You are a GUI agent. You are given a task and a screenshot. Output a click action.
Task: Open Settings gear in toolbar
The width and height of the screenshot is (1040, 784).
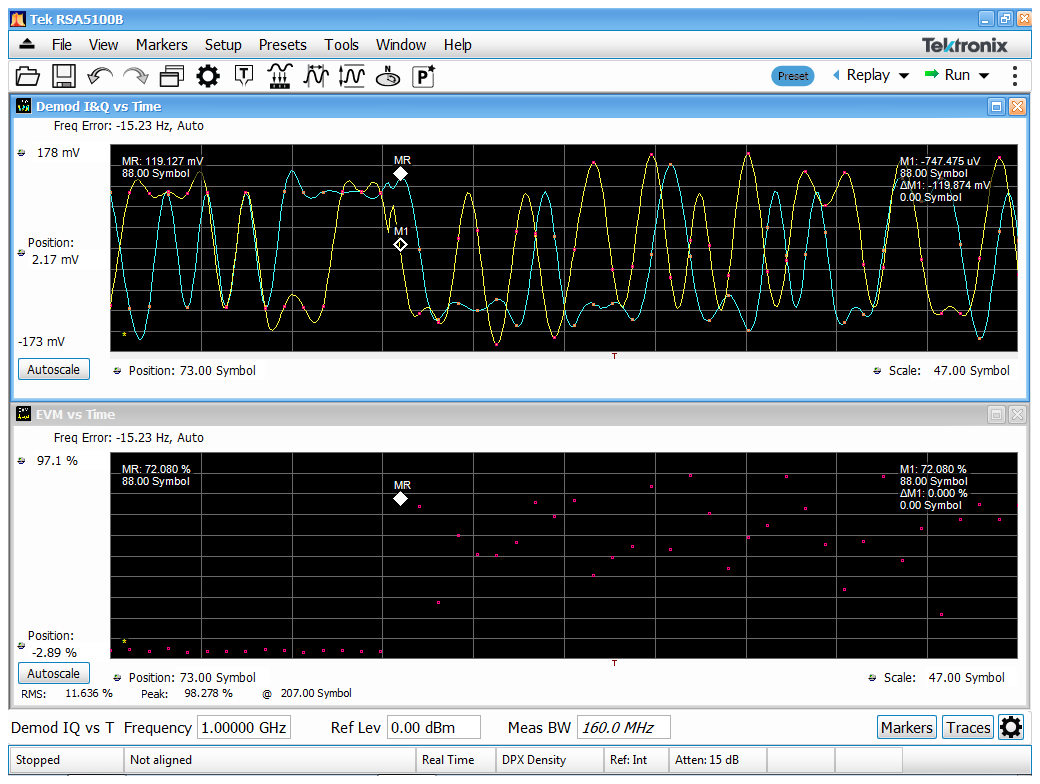pos(208,76)
